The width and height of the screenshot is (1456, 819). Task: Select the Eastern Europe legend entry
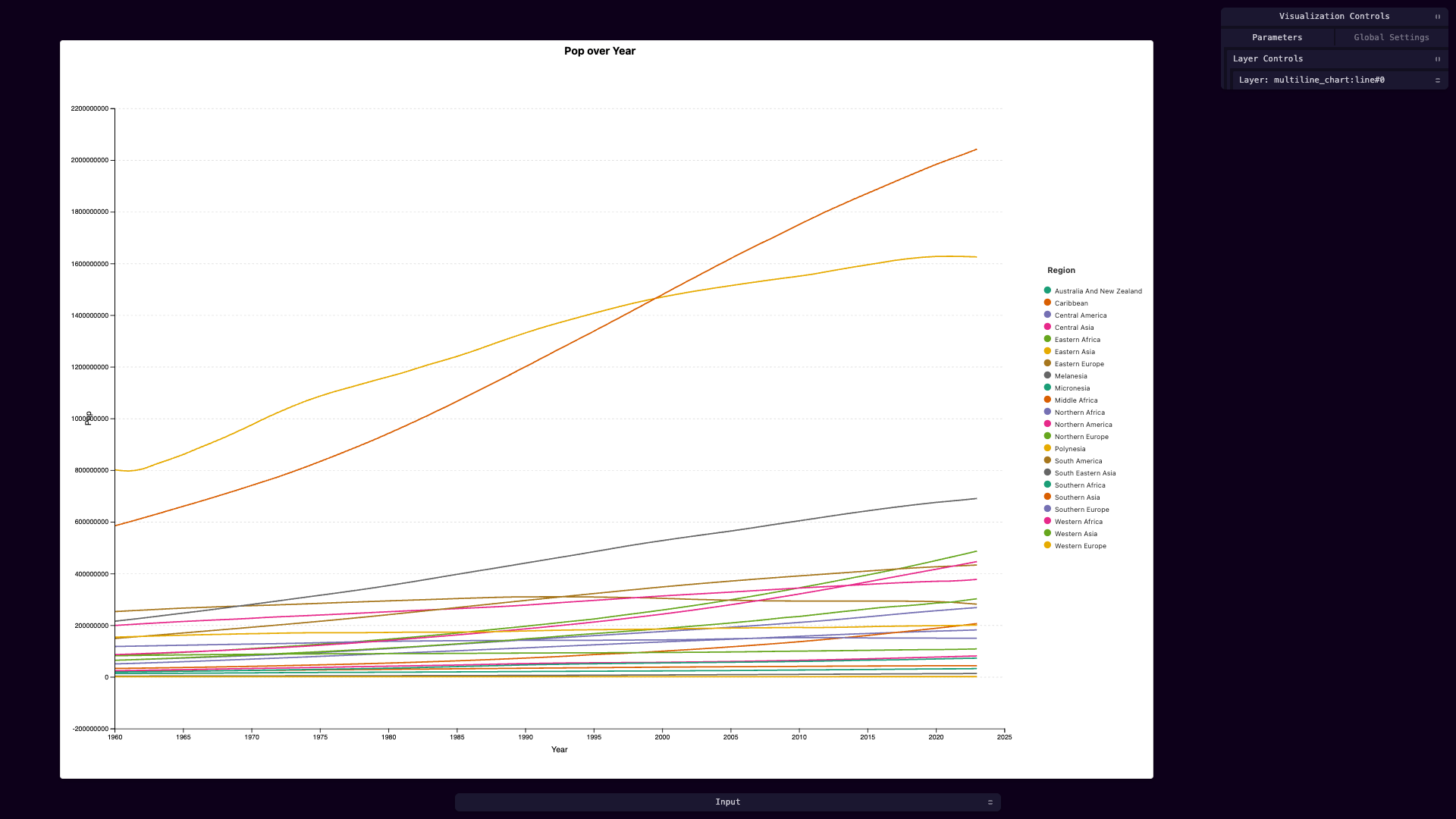(x=1074, y=364)
